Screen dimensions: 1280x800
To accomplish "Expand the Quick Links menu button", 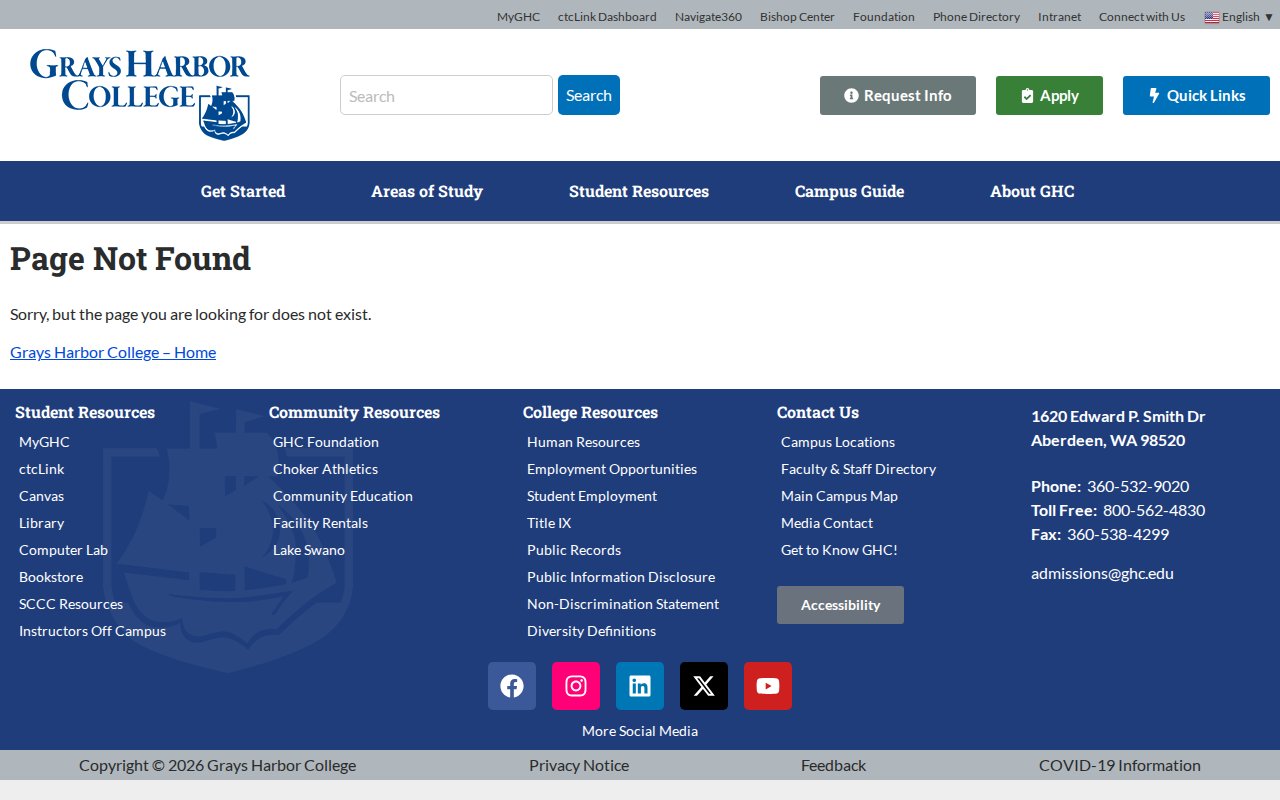I will pyautogui.click(x=1196, y=96).
